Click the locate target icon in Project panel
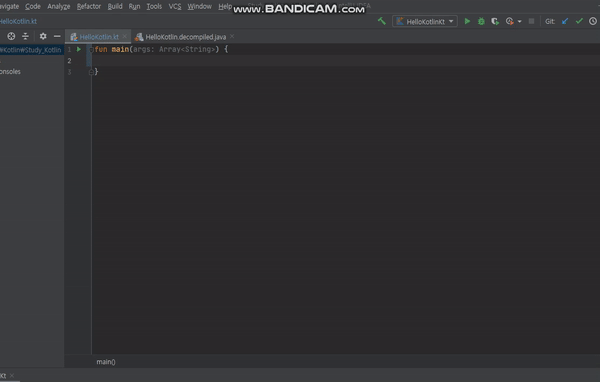600x382 pixels. pyautogui.click(x=11, y=36)
